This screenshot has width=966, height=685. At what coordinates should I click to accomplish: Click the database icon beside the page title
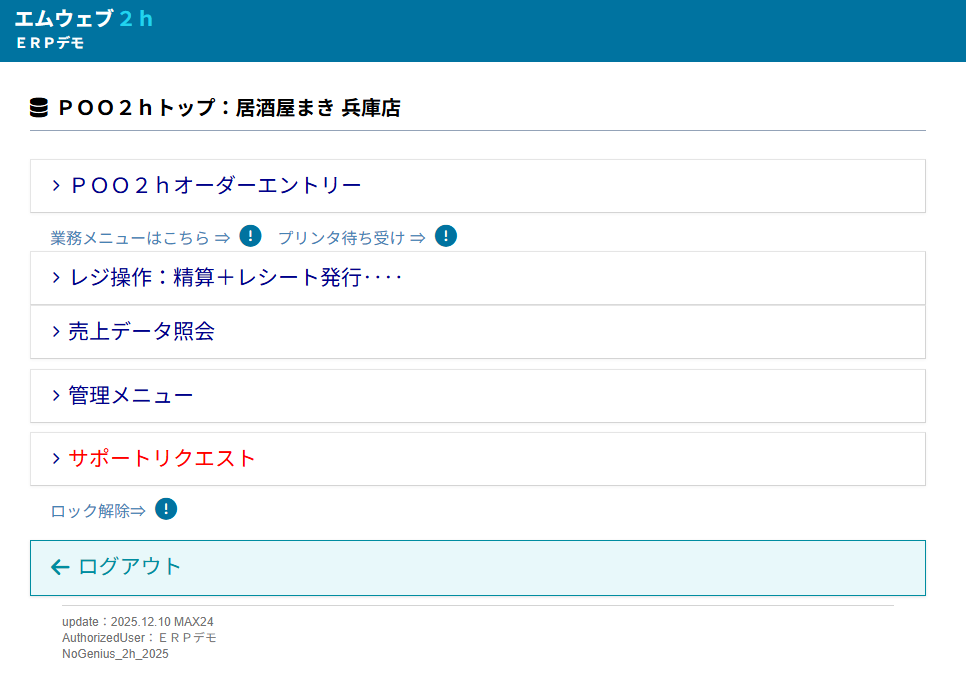(39, 108)
